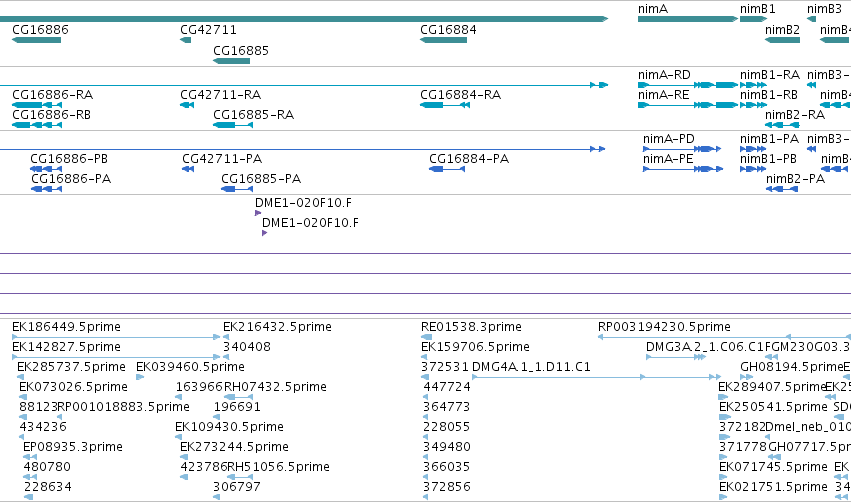Click the CG16886-RA transcript label

click(x=53, y=95)
